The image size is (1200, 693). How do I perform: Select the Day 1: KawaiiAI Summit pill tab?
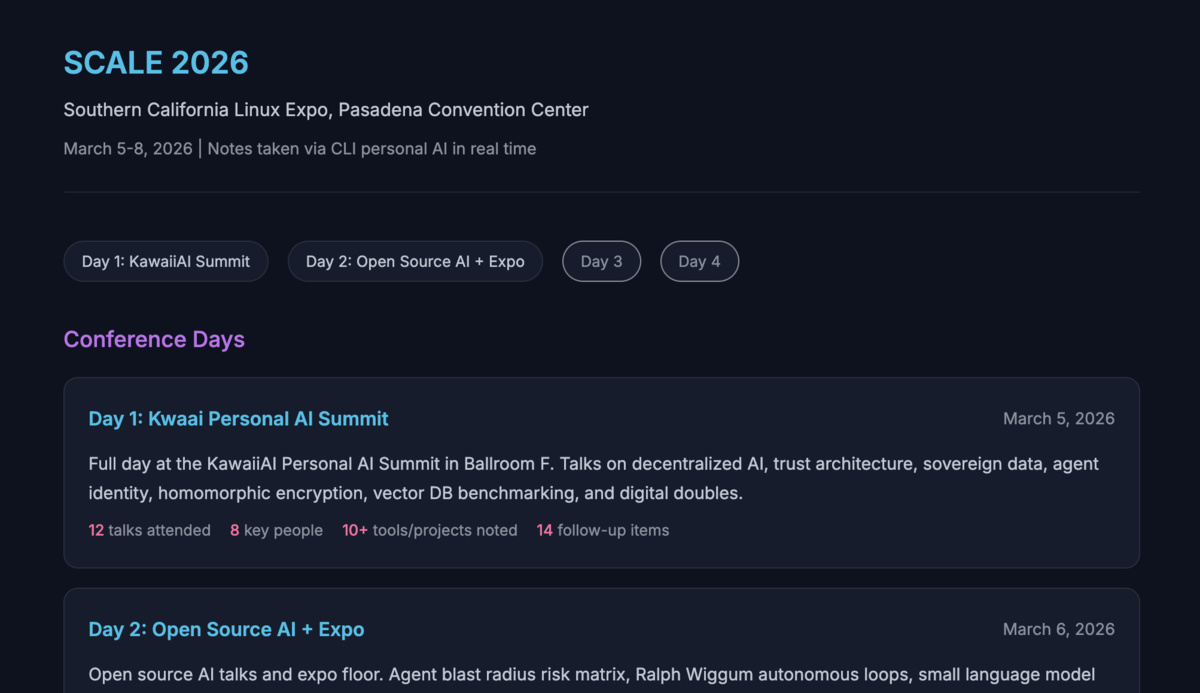tap(166, 261)
